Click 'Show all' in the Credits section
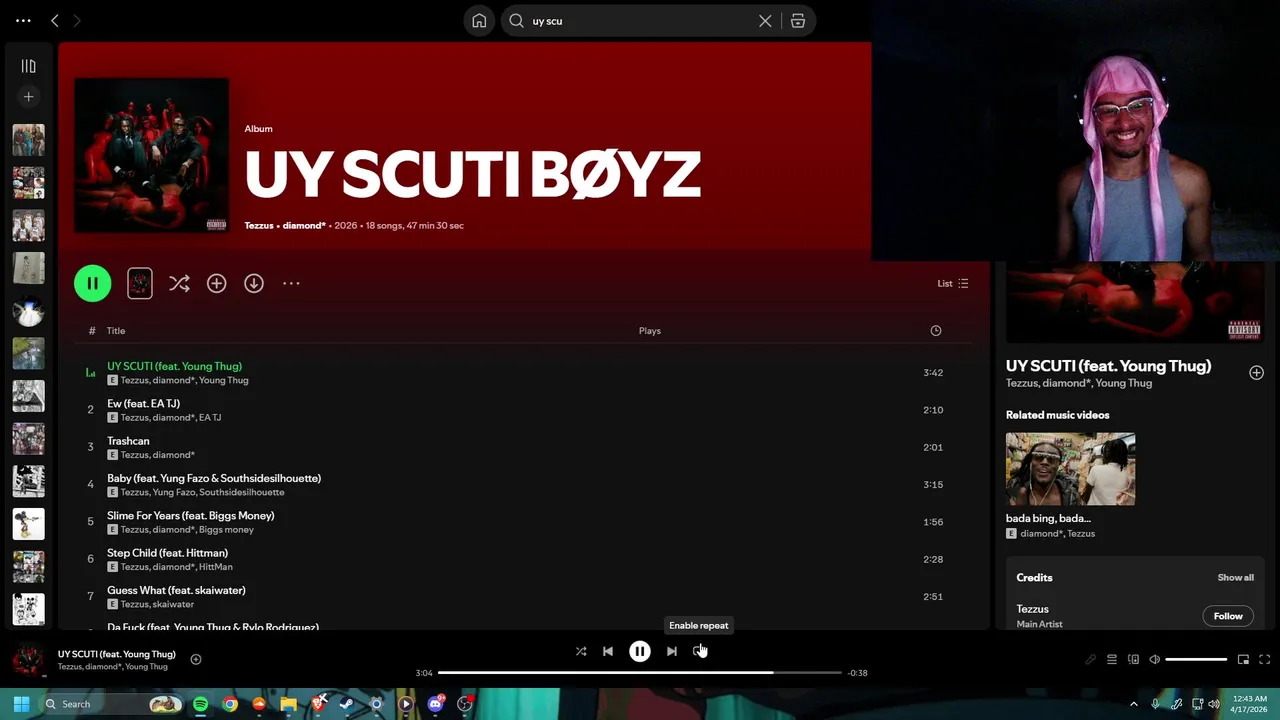Viewport: 1280px width, 720px height. click(1235, 577)
